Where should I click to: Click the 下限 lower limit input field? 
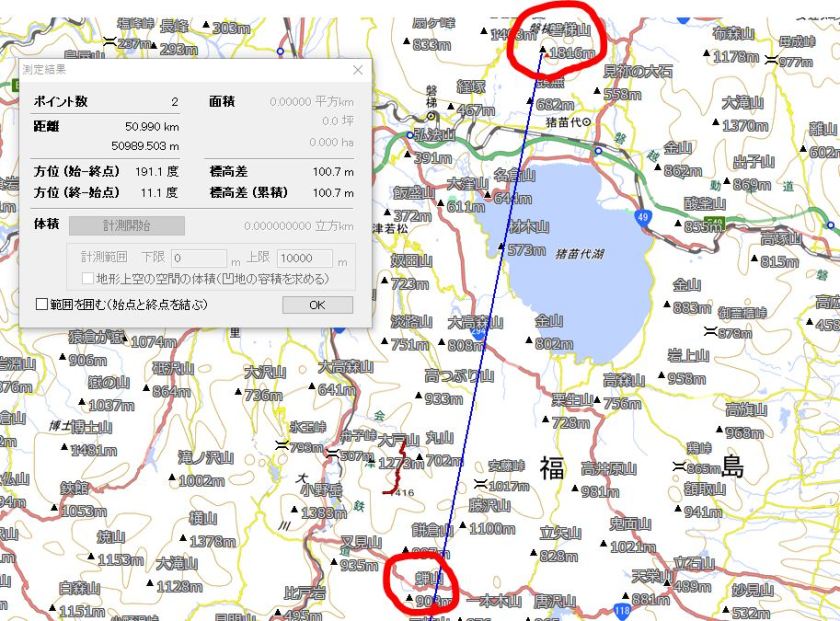(198, 259)
